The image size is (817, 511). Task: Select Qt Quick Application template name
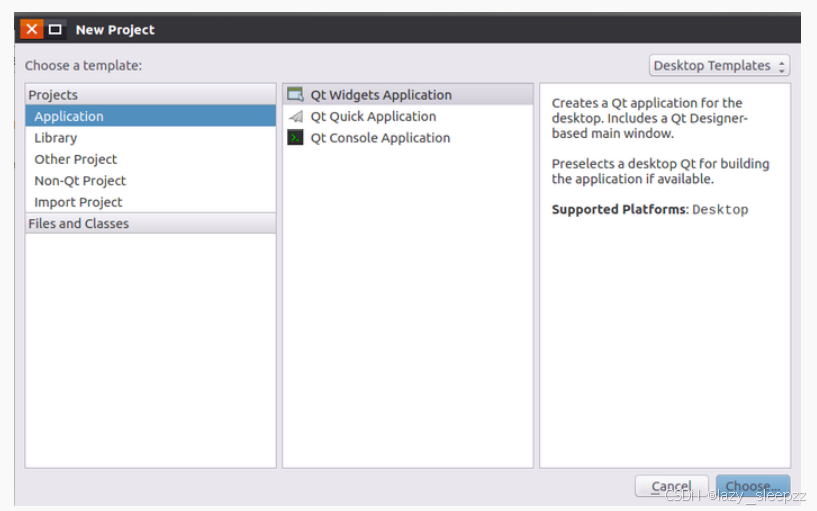373,116
